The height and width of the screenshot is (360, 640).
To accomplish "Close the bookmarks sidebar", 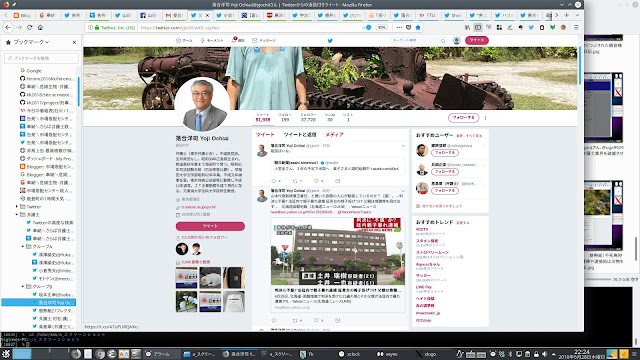I will coord(74,42).
